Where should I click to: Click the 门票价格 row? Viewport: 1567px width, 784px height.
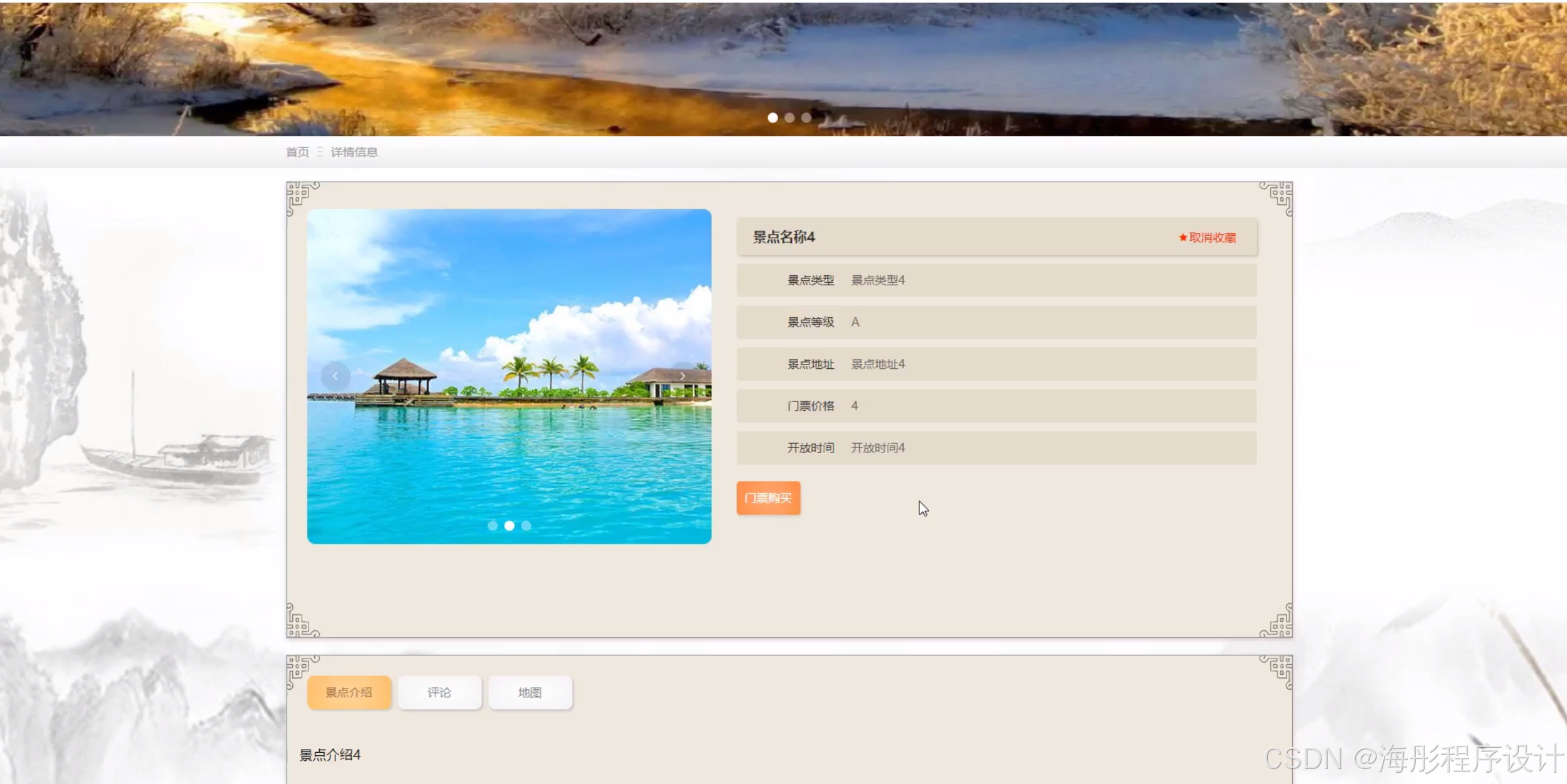tap(996, 406)
